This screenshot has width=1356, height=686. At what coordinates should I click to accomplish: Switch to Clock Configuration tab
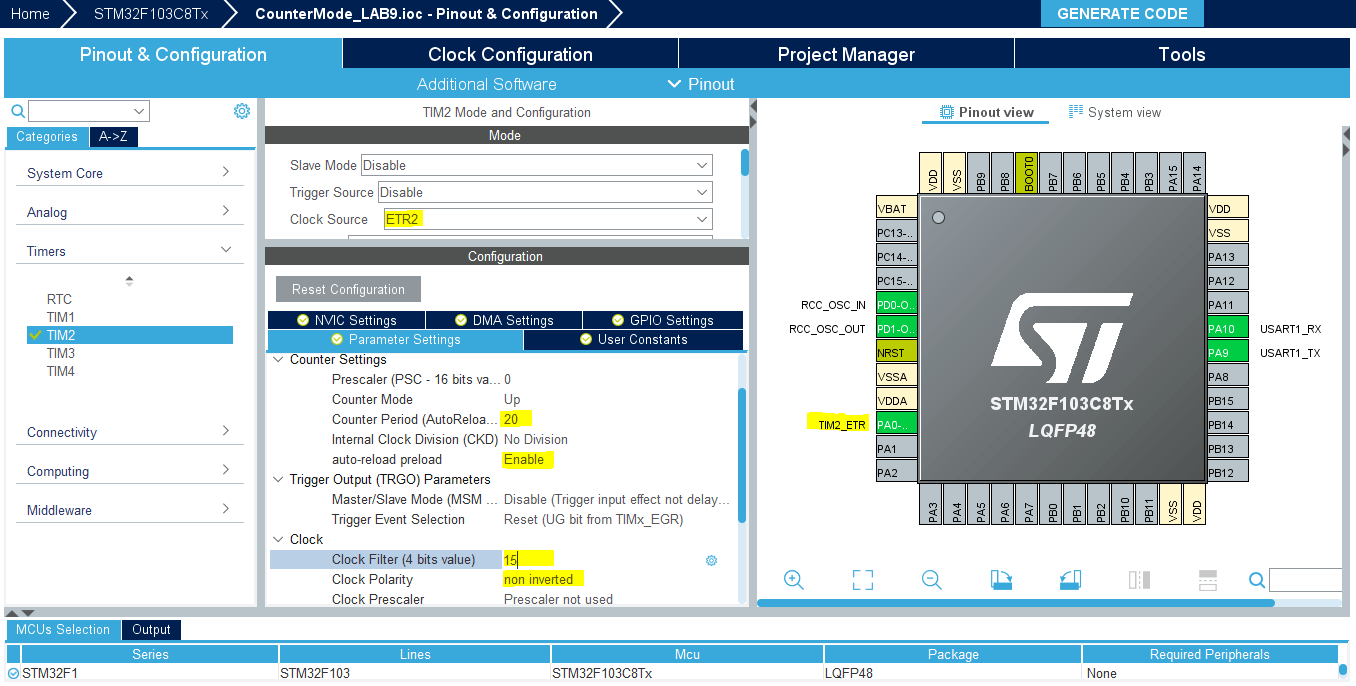510,54
